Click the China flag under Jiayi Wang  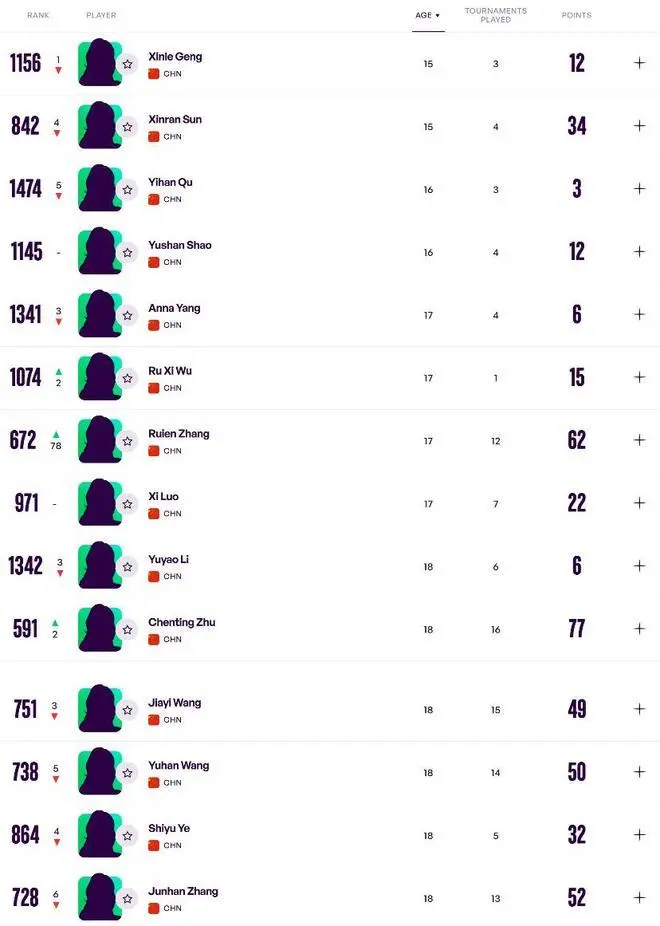tap(154, 719)
